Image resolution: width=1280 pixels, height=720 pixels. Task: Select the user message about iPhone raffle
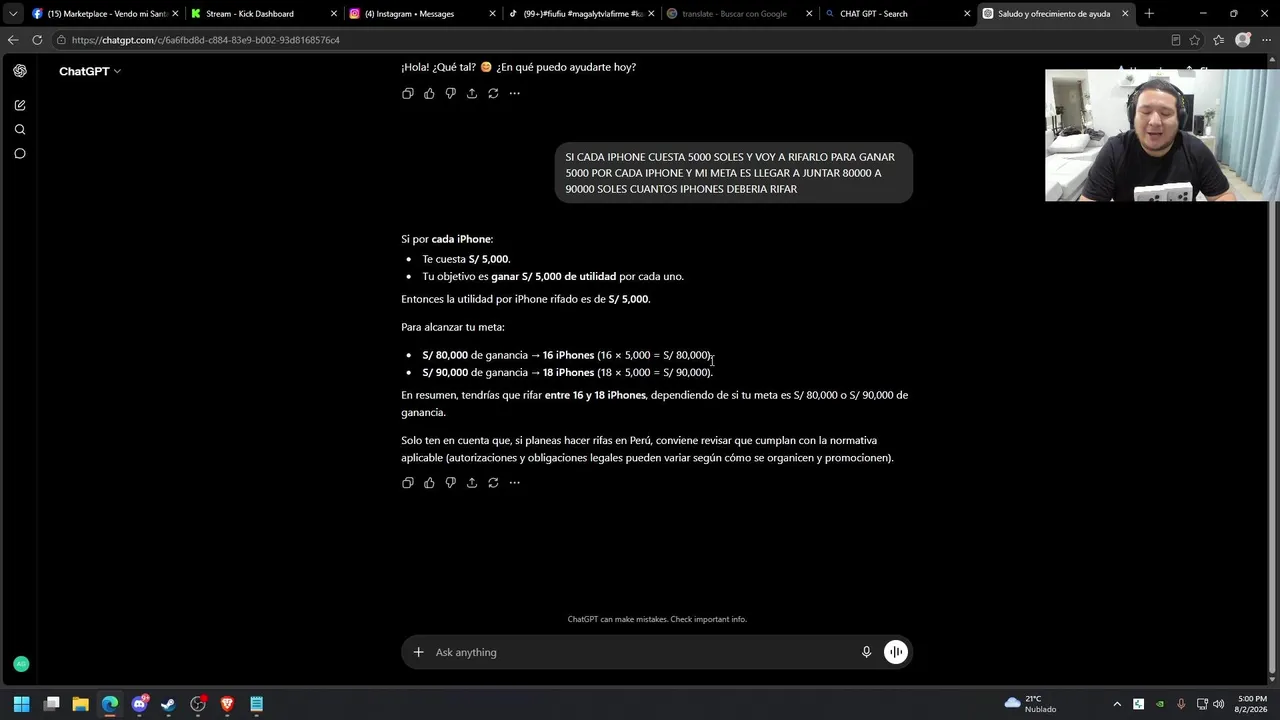(x=733, y=173)
